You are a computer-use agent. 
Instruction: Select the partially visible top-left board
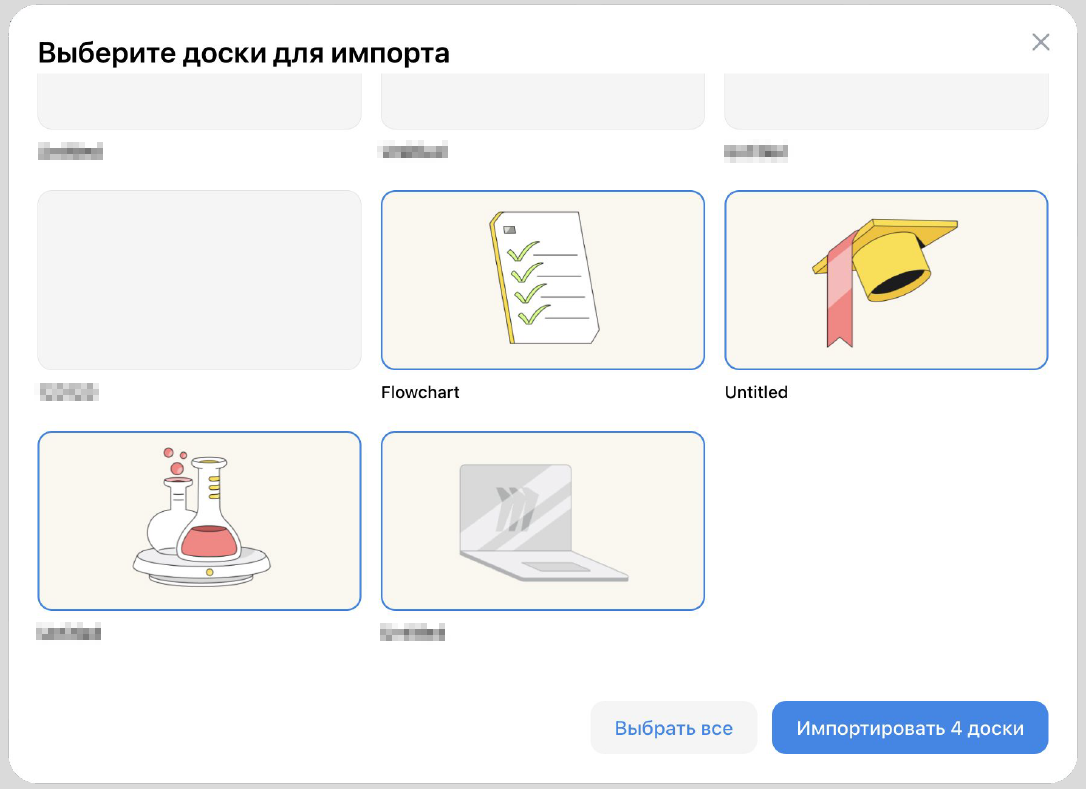pos(199,101)
